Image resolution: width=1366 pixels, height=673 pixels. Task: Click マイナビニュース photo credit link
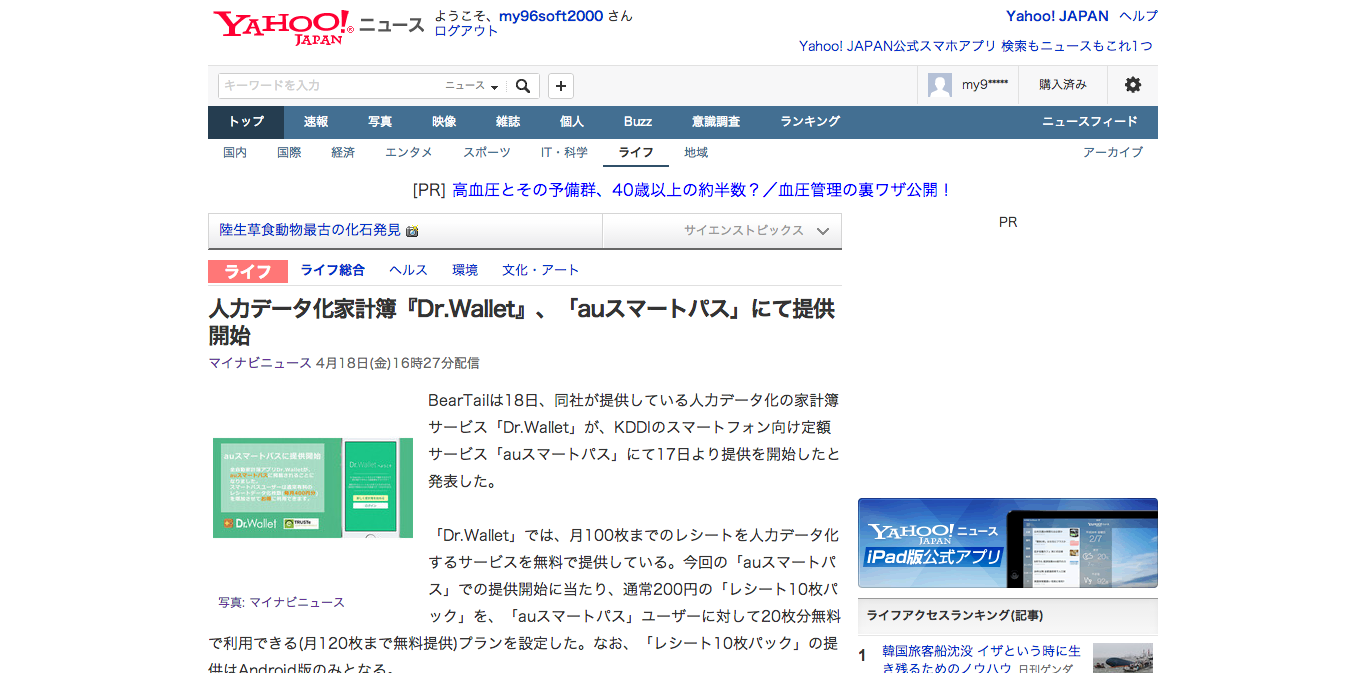297,602
